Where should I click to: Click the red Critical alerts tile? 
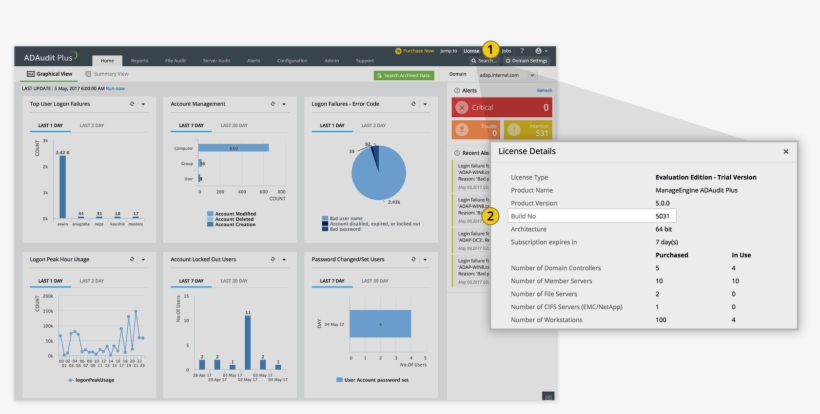(501, 107)
